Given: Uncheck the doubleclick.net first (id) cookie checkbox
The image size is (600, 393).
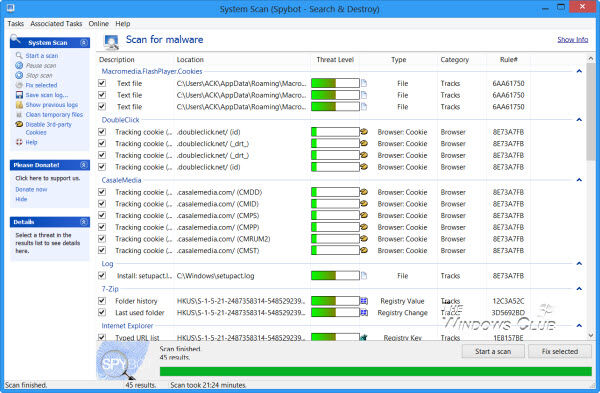Looking at the screenshot, I should (102, 132).
